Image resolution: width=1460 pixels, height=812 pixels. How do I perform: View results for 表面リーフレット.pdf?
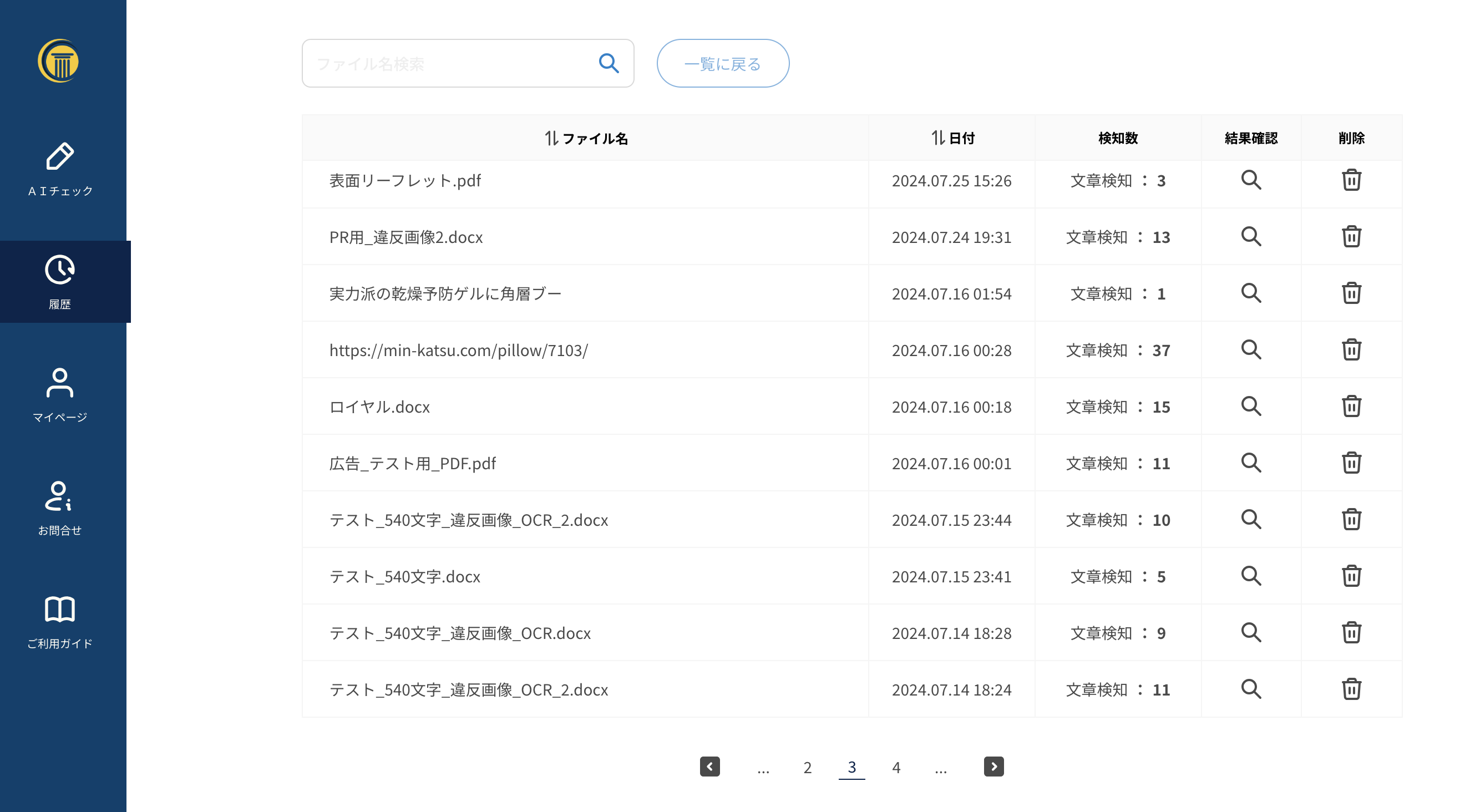[1251, 180]
